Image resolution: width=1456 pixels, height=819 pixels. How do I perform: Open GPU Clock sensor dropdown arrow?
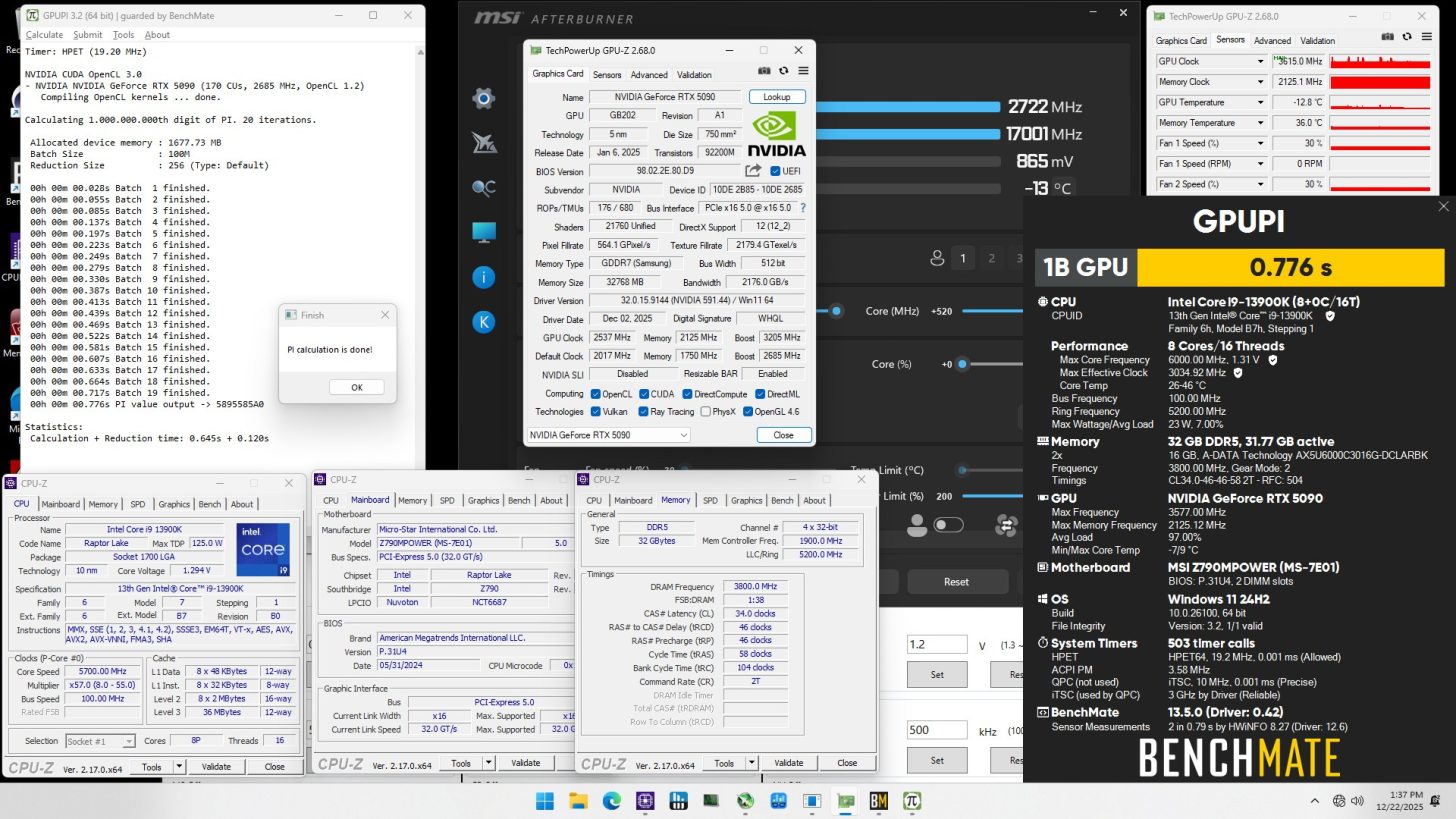point(1260,61)
